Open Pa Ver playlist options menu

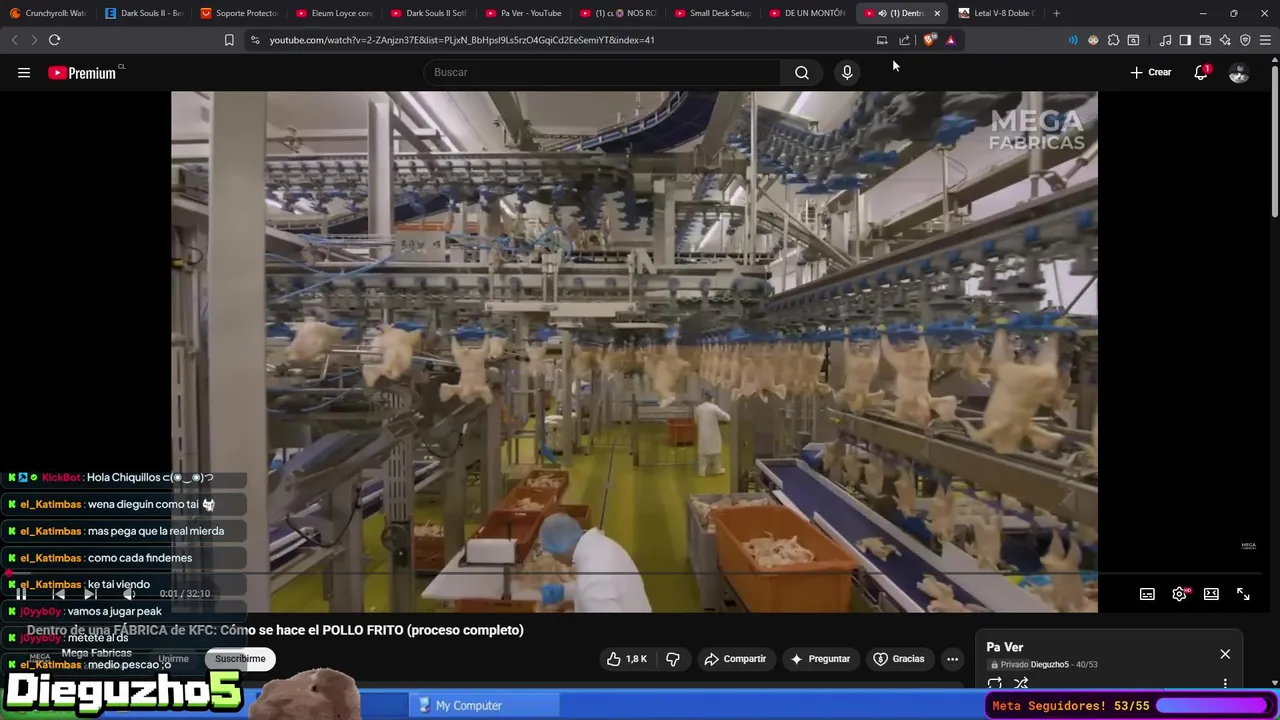[x=1225, y=684]
